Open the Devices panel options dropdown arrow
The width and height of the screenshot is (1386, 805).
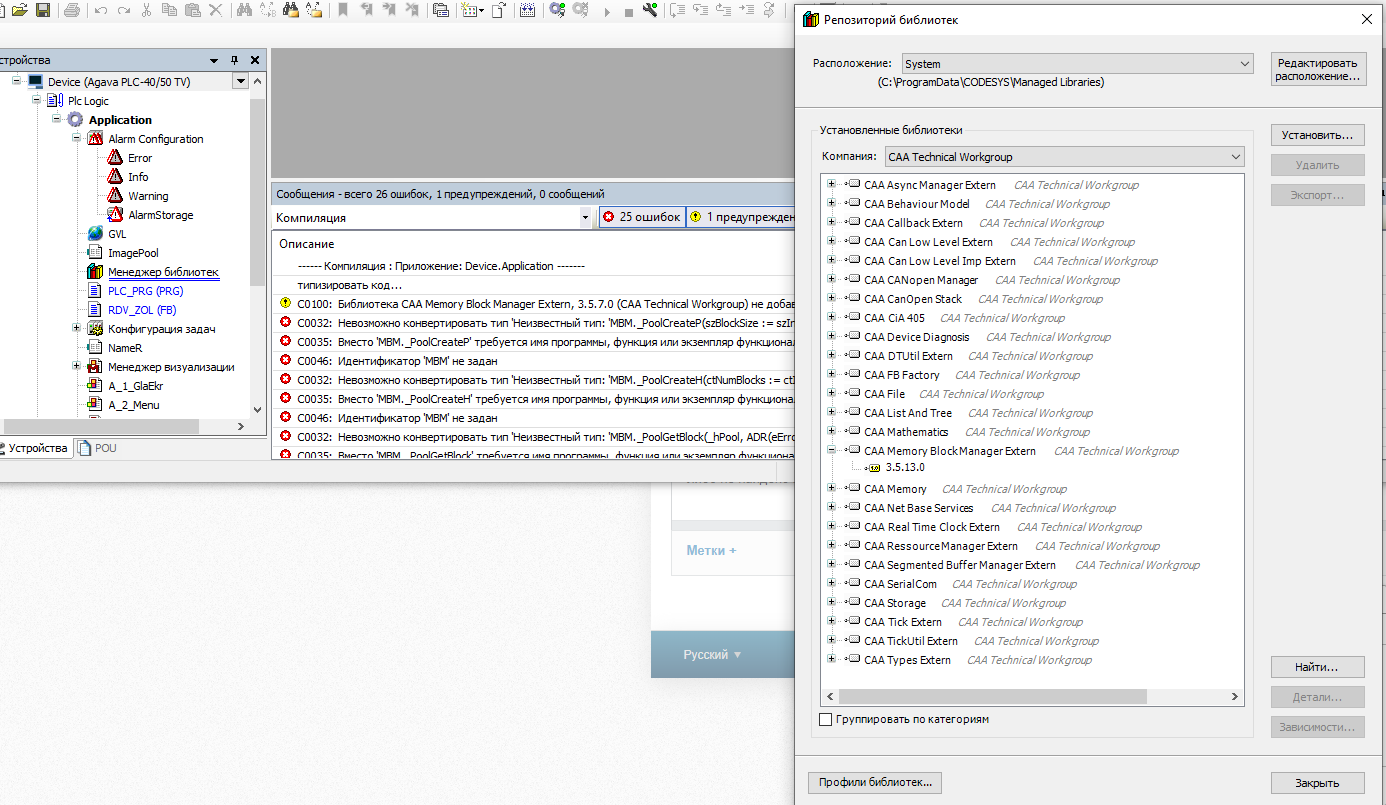pyautogui.click(x=214, y=60)
